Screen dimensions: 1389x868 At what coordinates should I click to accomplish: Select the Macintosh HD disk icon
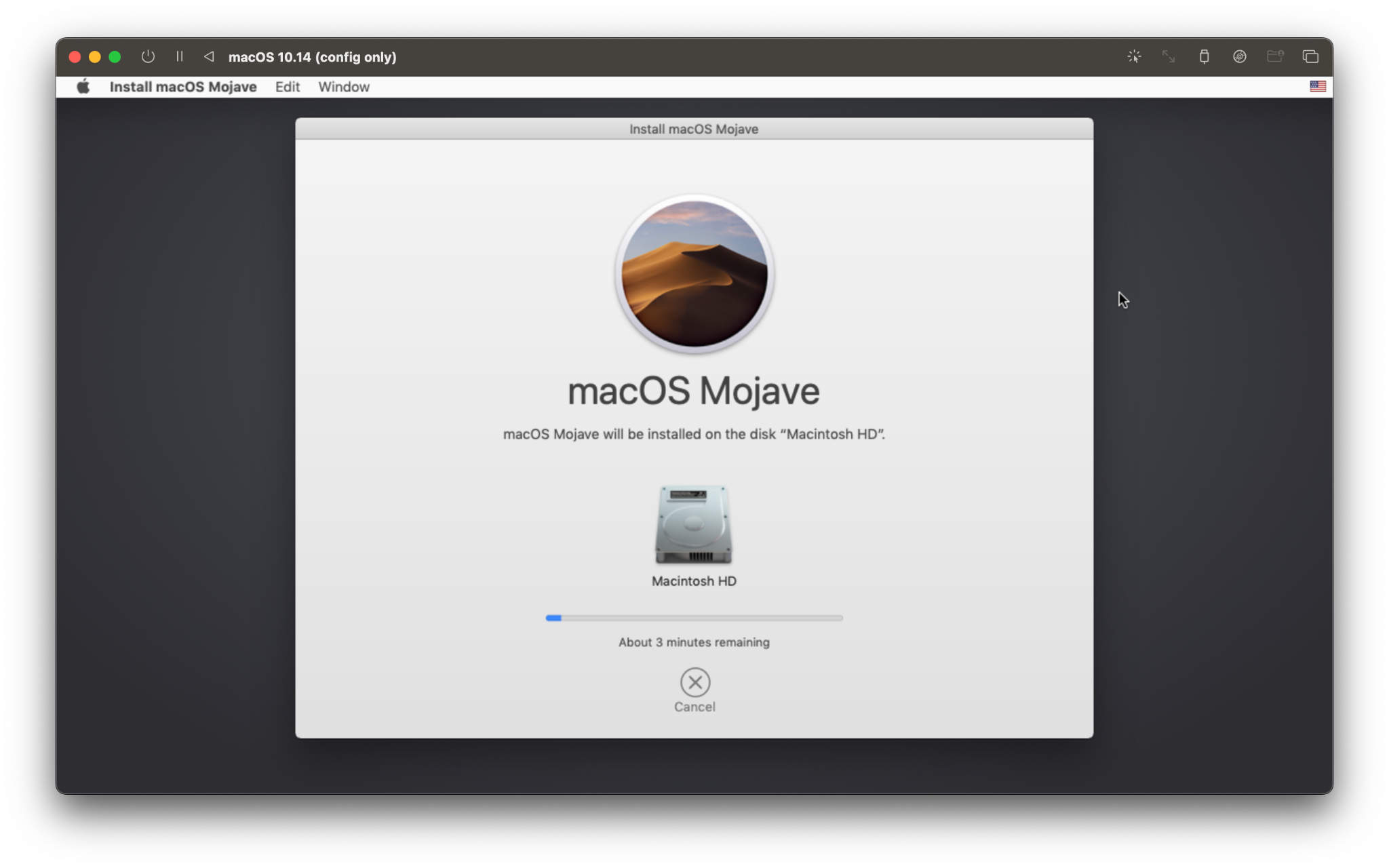[x=693, y=526]
